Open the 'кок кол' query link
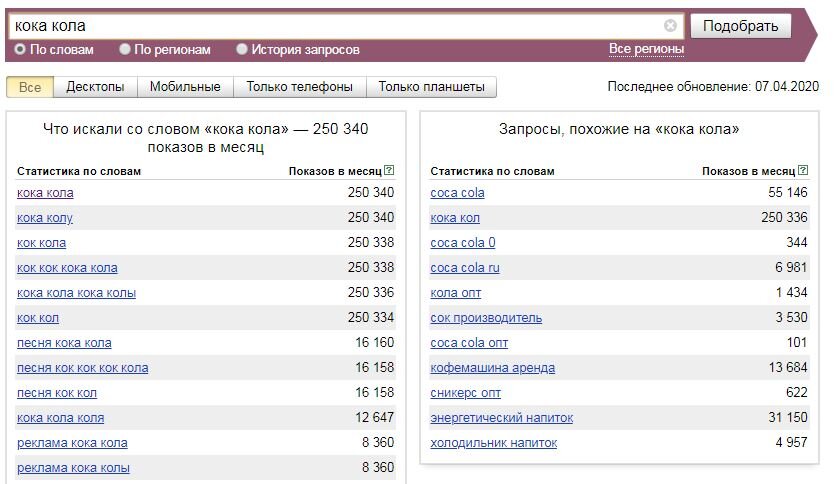 [38, 318]
